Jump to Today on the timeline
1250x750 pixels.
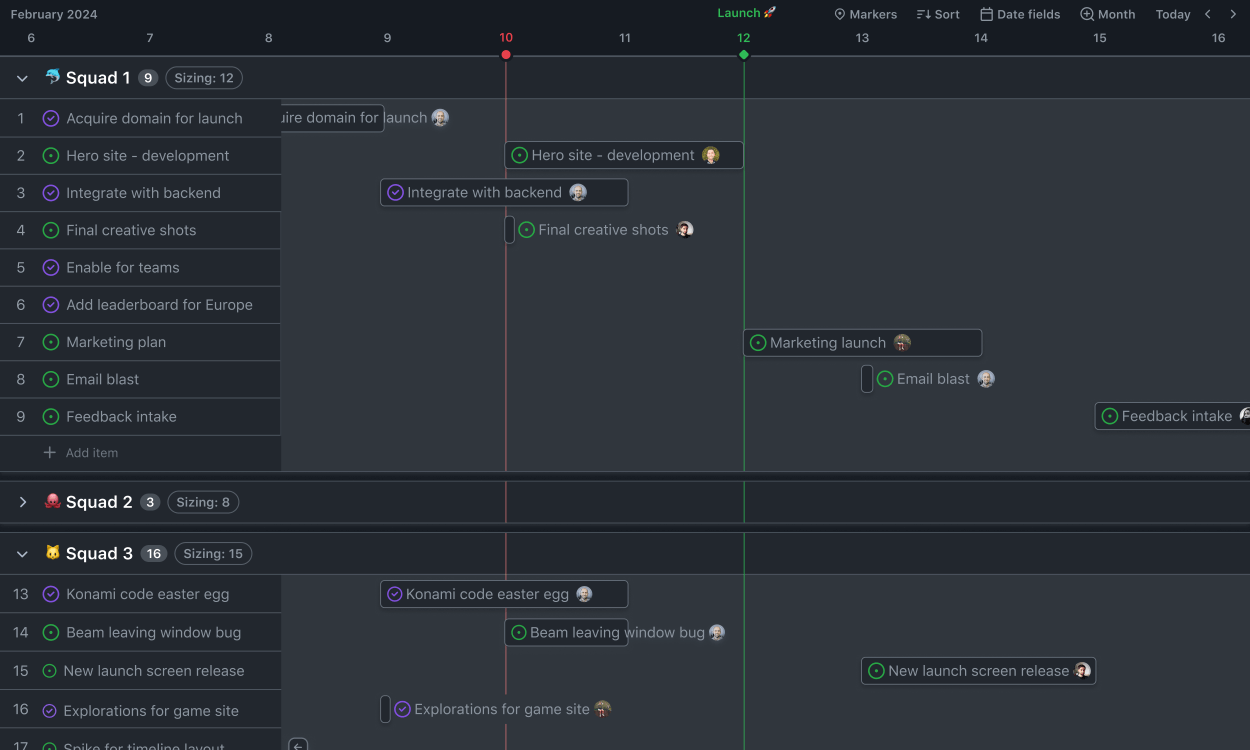coord(1172,14)
